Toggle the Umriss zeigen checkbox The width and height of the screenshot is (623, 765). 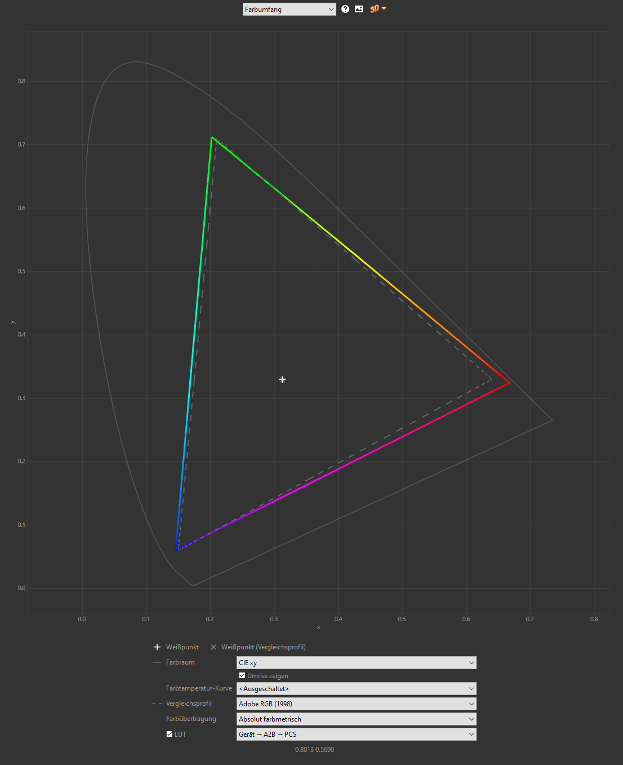(x=240, y=676)
